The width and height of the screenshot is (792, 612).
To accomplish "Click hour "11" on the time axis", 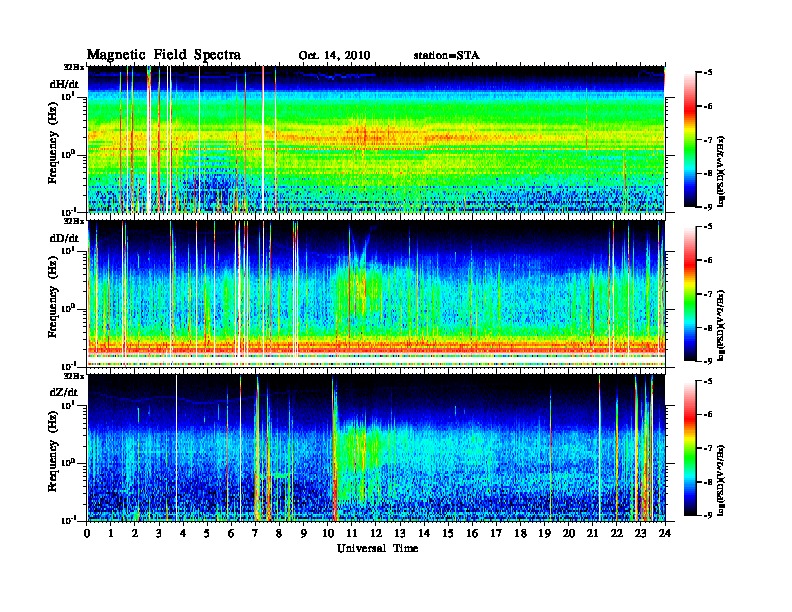I will (352, 533).
